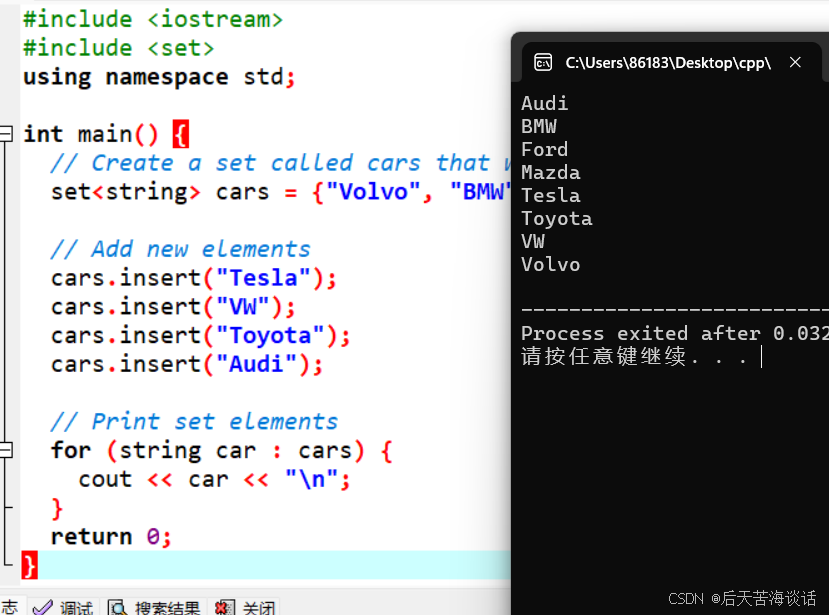
Task: Click 'Mazda' in the console output
Action: pos(550,172)
